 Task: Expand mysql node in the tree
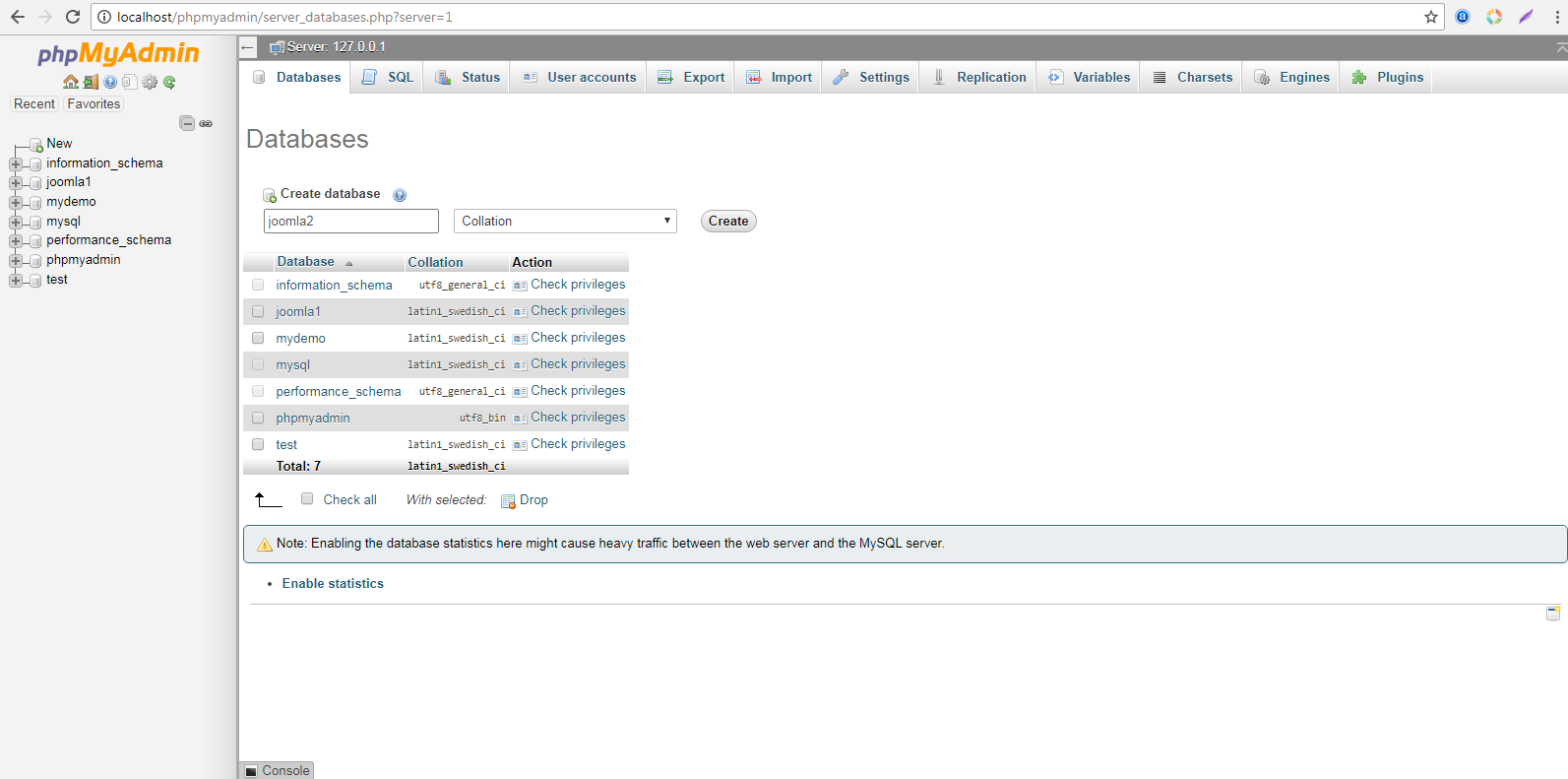16,223
